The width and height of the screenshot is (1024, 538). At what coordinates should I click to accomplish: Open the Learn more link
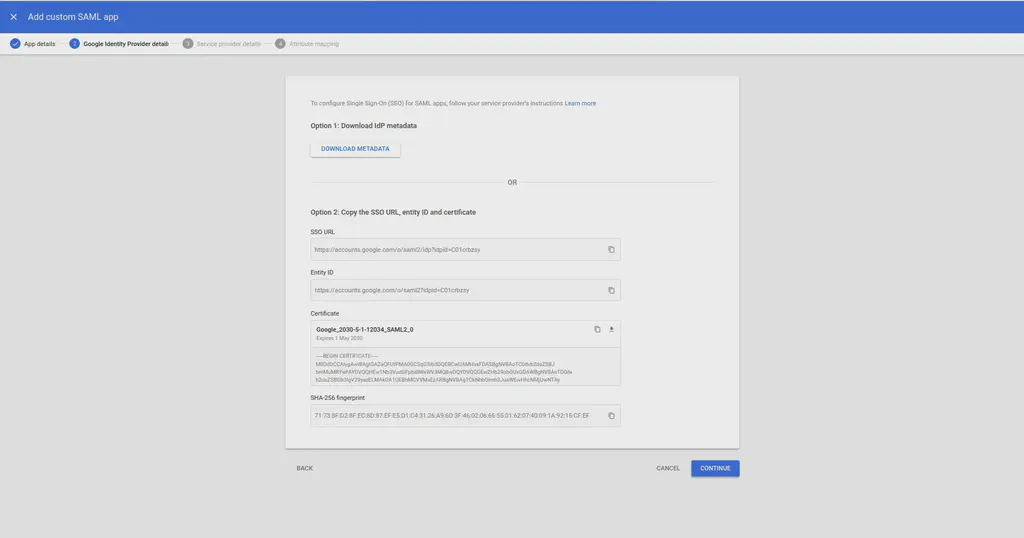[x=580, y=103]
